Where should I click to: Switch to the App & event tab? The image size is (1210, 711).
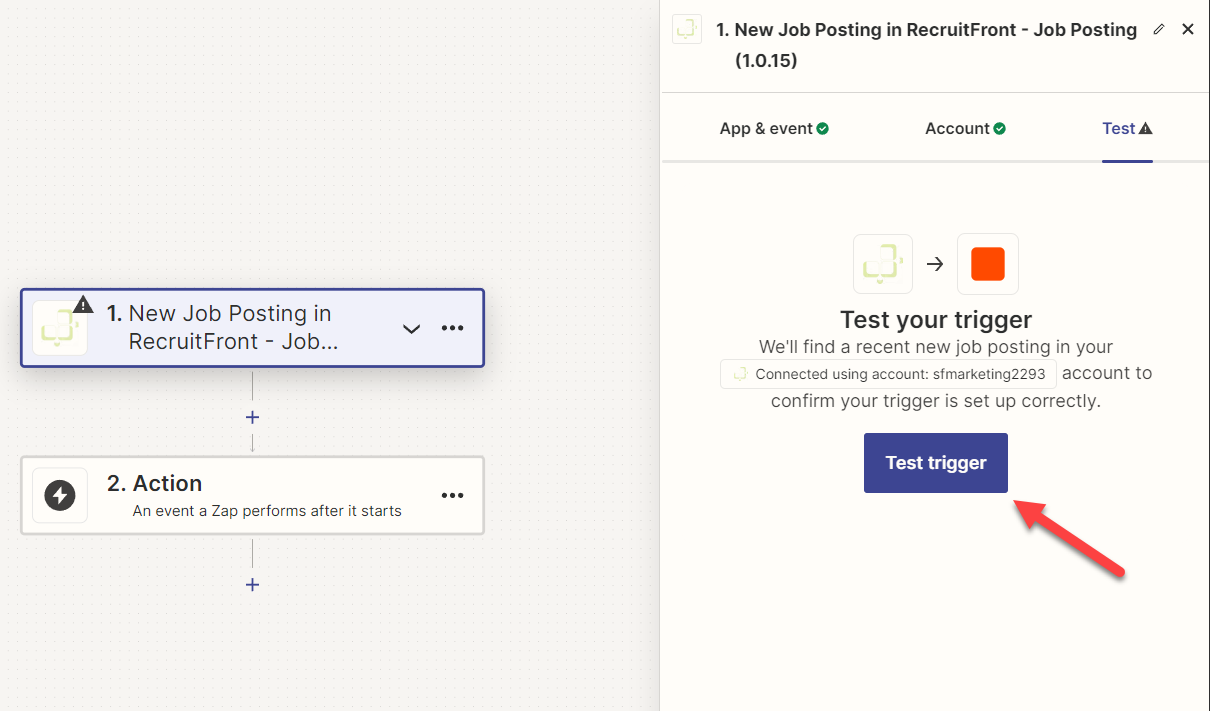[774, 128]
